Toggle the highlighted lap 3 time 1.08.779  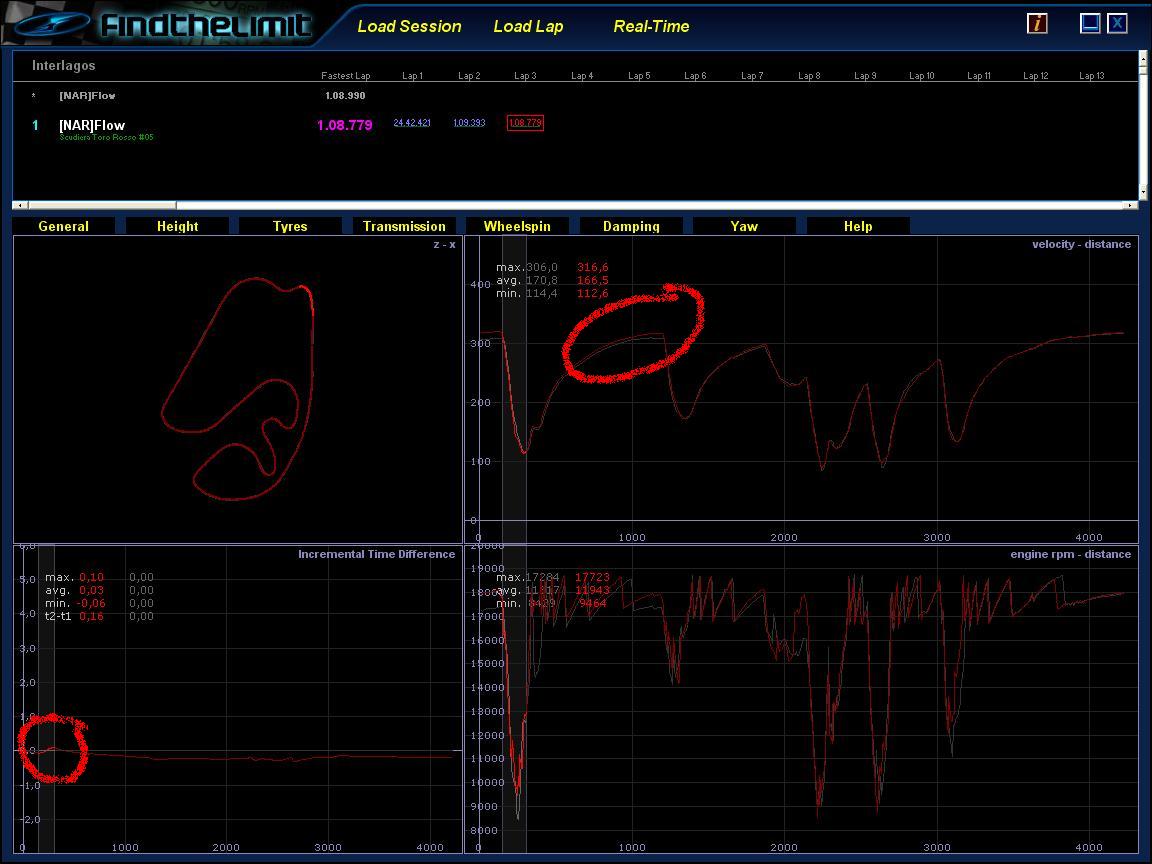(x=525, y=123)
